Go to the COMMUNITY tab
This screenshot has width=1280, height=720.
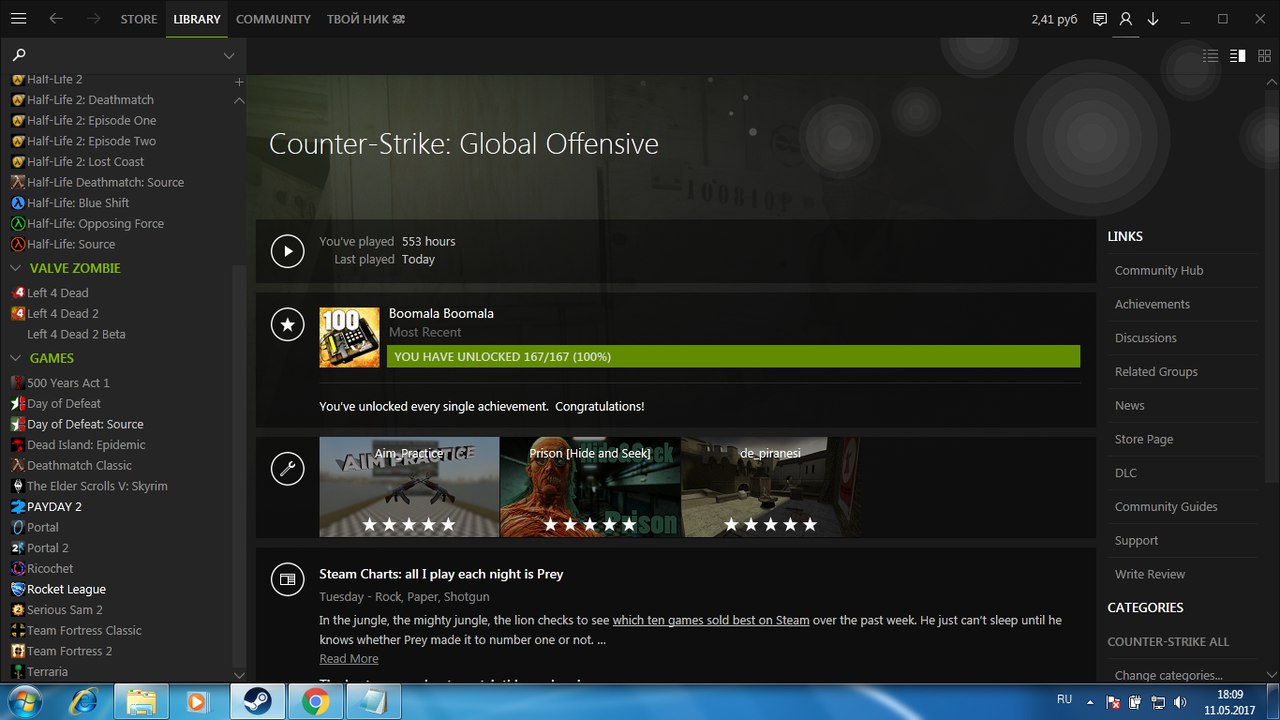[273, 19]
